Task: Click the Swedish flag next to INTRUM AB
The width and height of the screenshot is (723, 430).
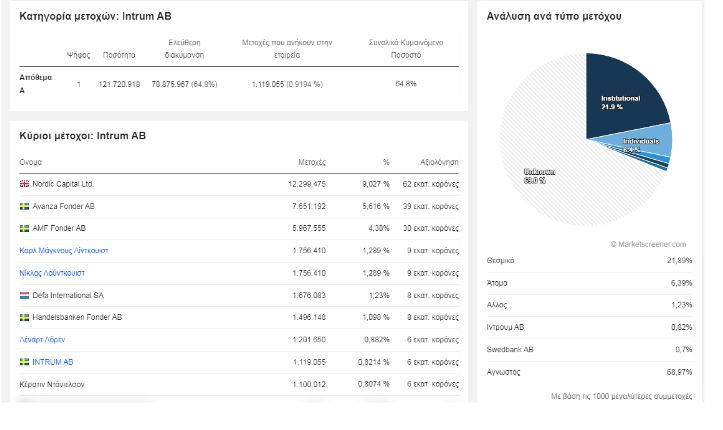Action: tap(25, 362)
